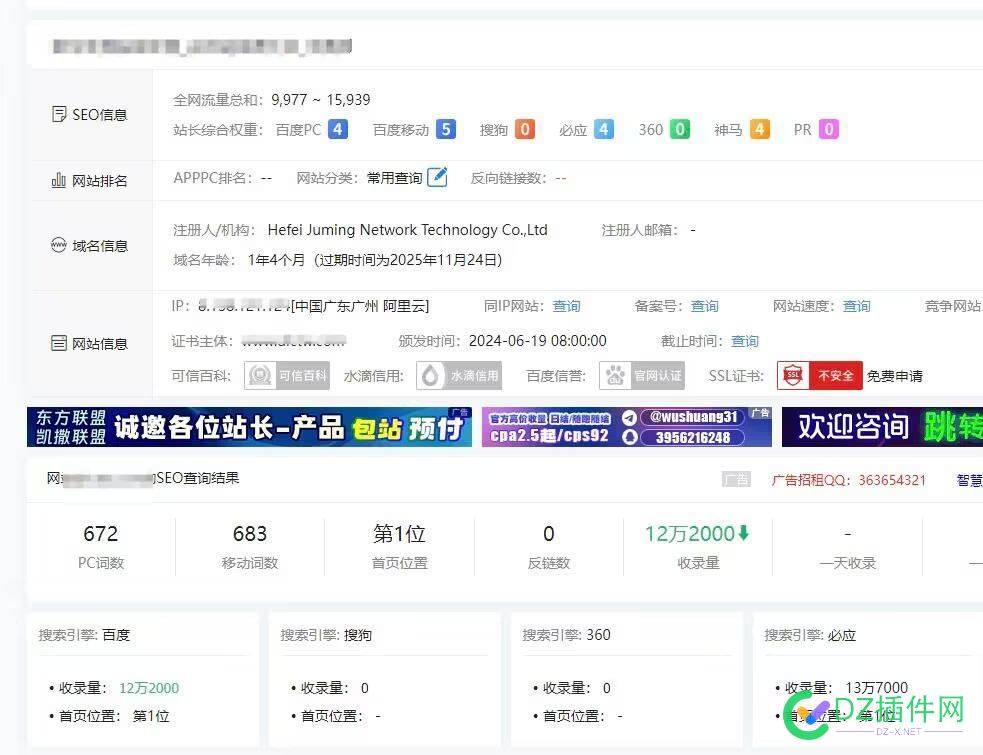Click the 百度移动 weight badge 5
The width and height of the screenshot is (983, 755).
(445, 129)
